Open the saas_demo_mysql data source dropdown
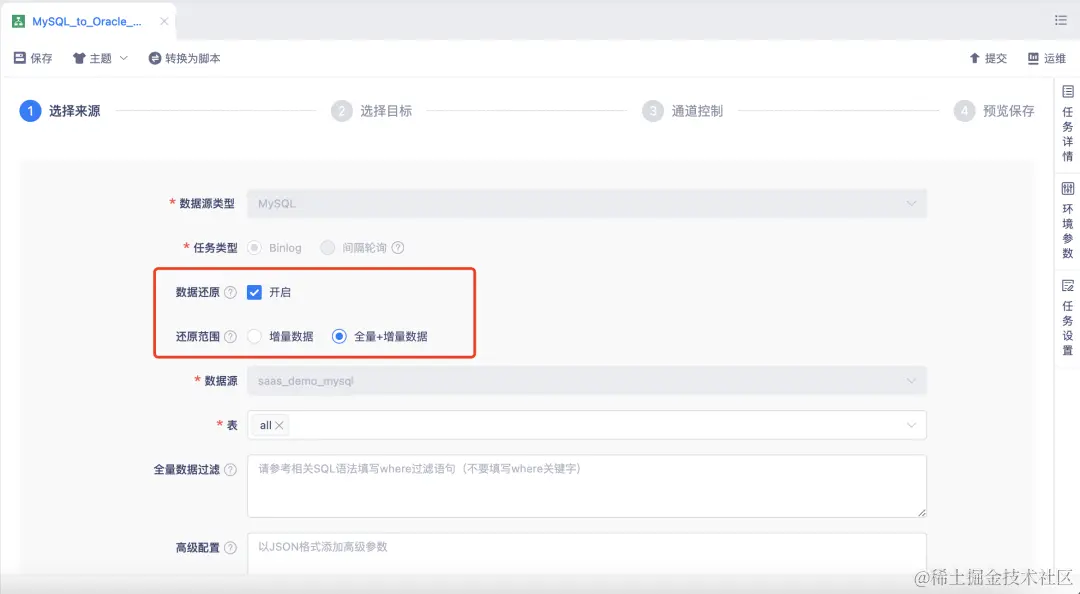This screenshot has height=594, width=1080. (587, 380)
